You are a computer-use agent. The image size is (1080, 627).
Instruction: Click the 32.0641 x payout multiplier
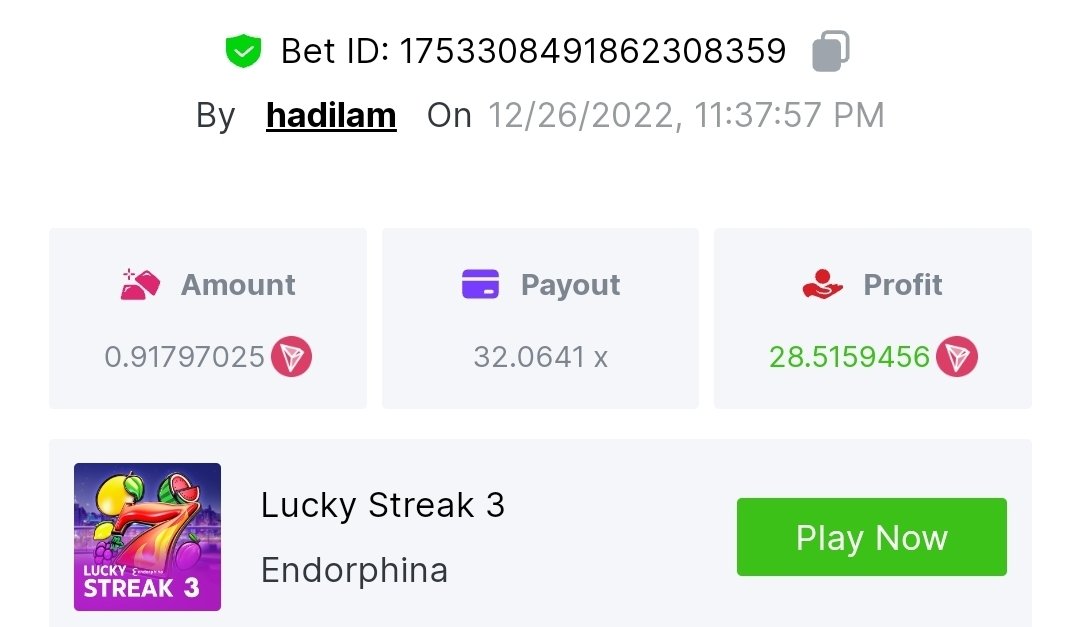point(541,357)
